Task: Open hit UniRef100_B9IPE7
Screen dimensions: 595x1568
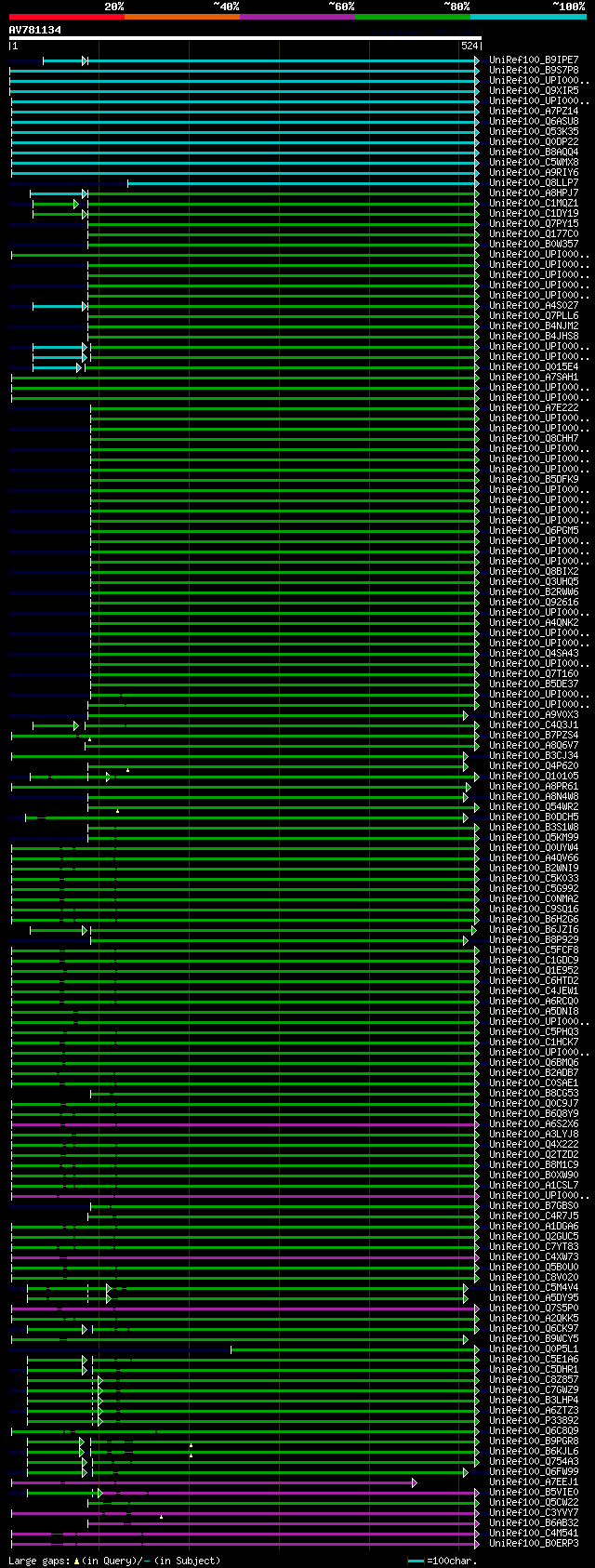Action: 534,60
